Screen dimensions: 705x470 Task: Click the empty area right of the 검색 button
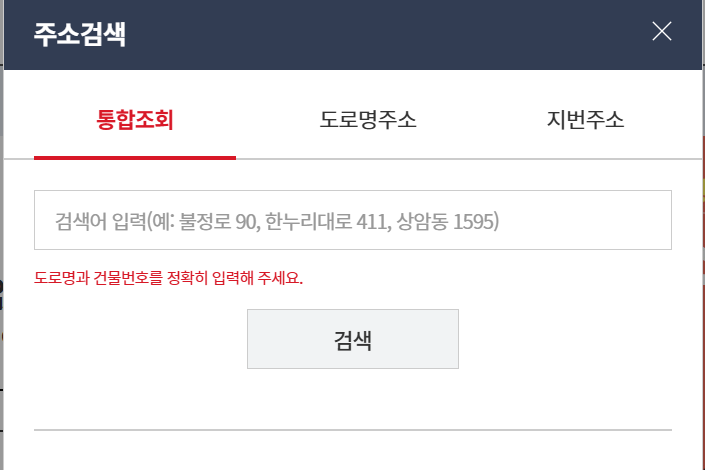[565, 339]
